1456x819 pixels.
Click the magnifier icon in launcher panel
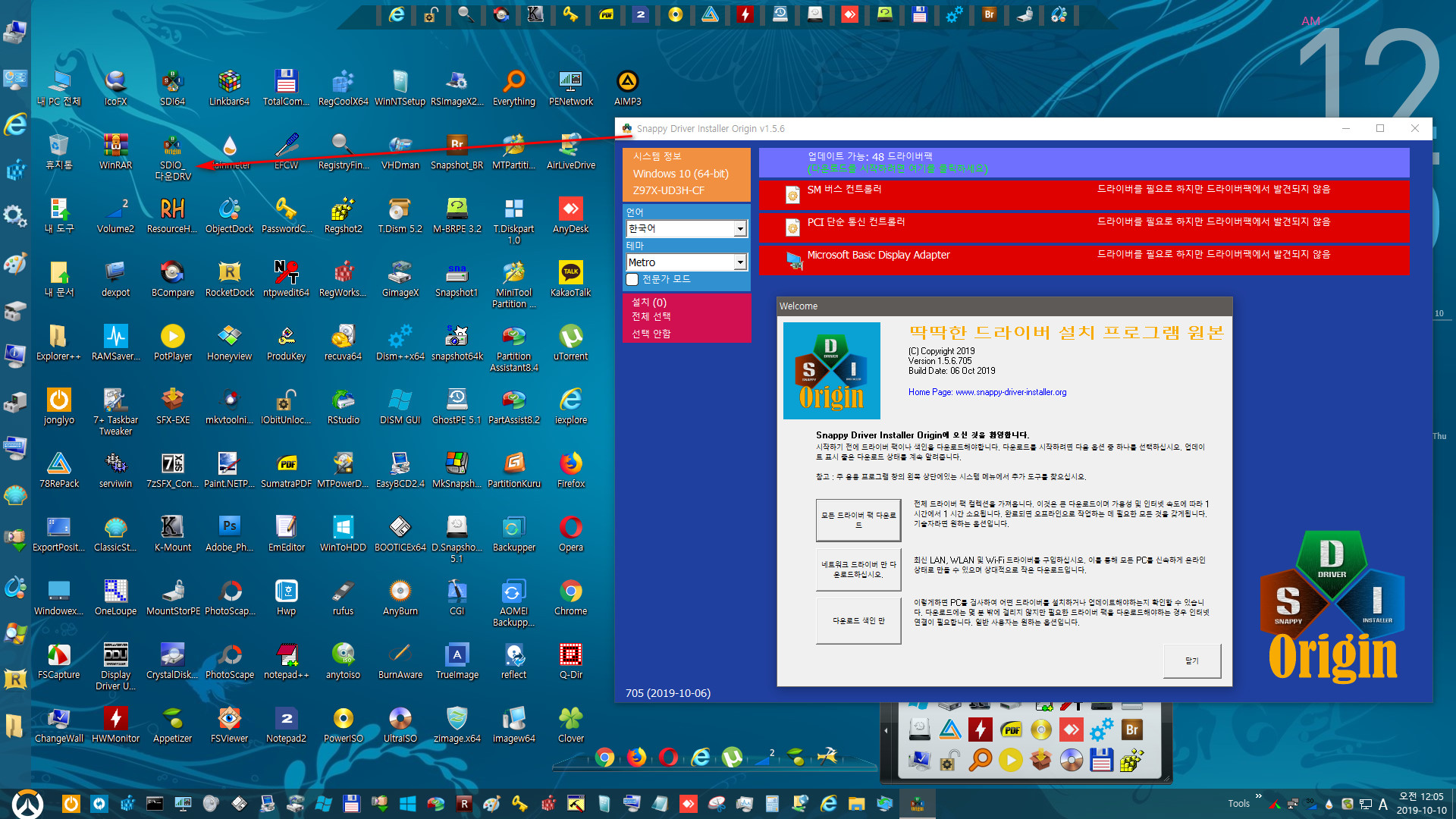pos(980,759)
